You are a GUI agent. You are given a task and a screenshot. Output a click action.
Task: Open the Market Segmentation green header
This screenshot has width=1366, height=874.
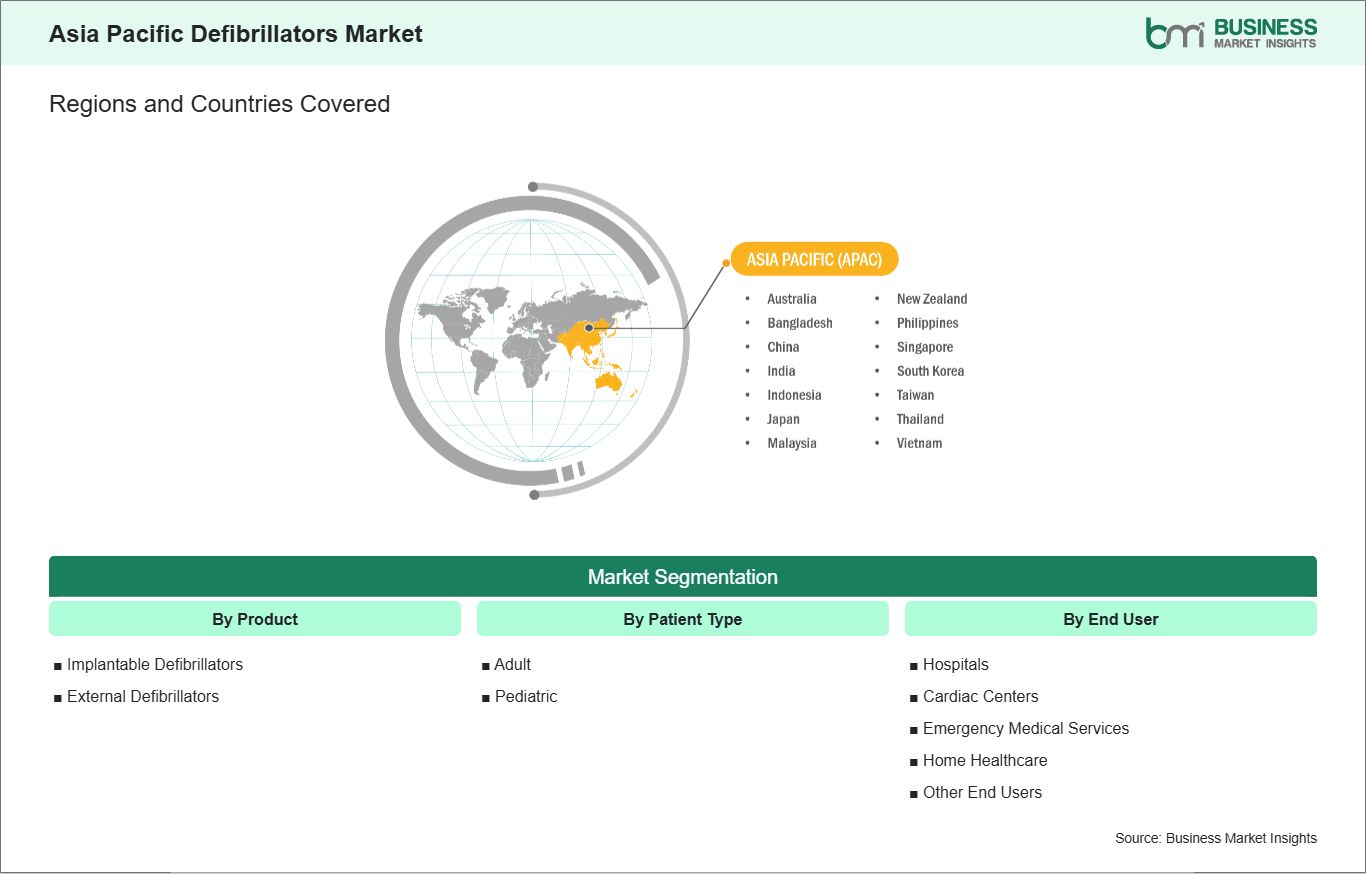683,577
